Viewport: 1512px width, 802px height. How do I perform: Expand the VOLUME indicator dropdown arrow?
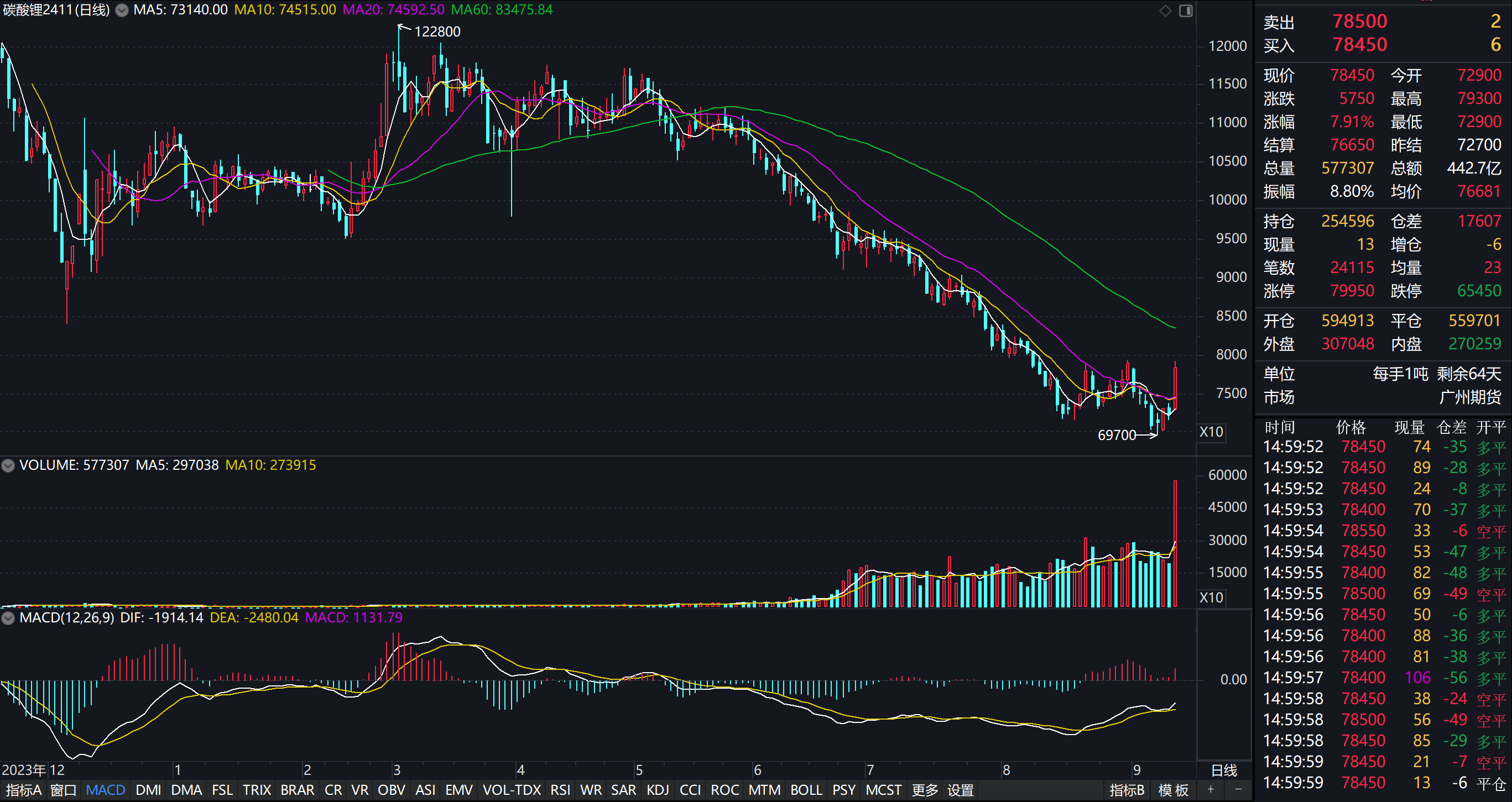pyautogui.click(x=8, y=465)
